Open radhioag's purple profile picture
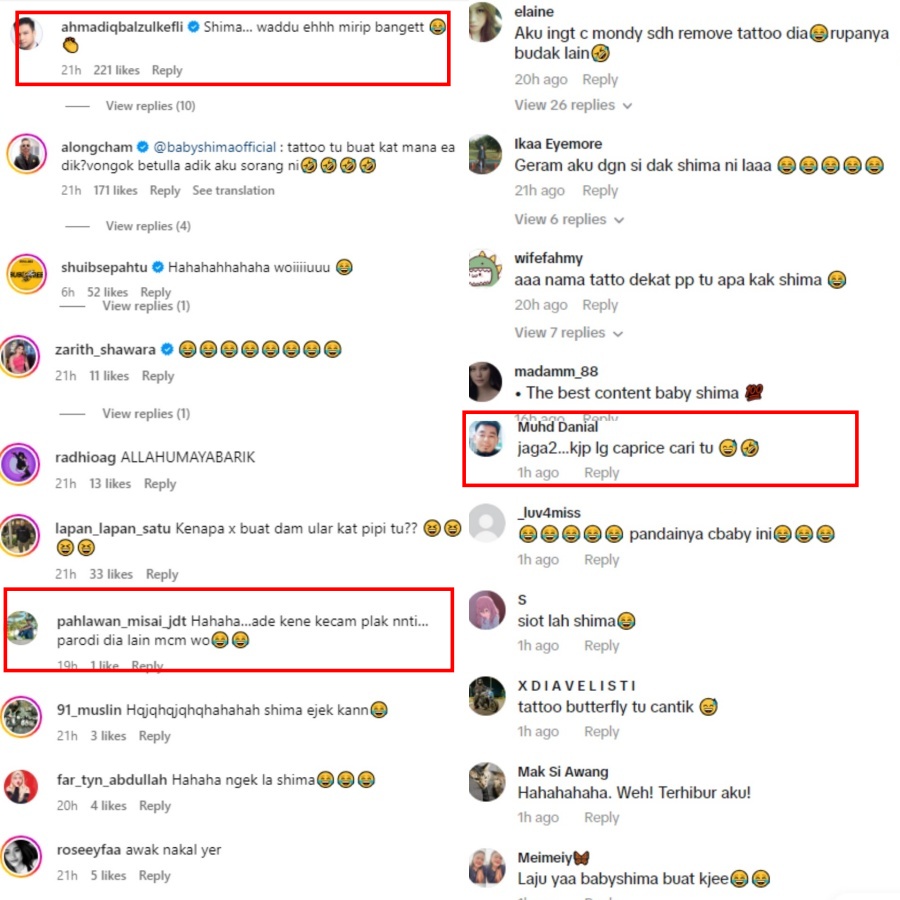Viewport: 900px width, 900px height. [x=21, y=464]
